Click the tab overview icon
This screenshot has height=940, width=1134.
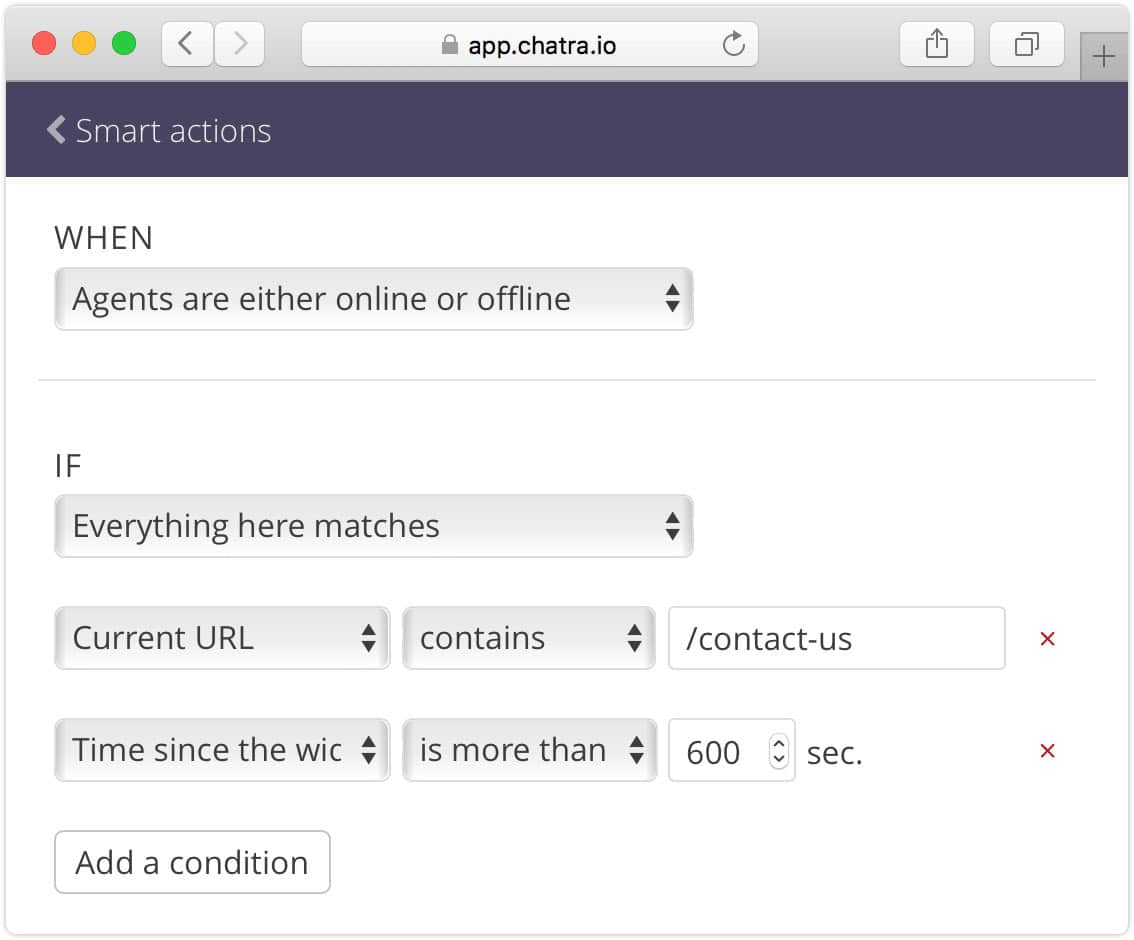(x=1026, y=43)
